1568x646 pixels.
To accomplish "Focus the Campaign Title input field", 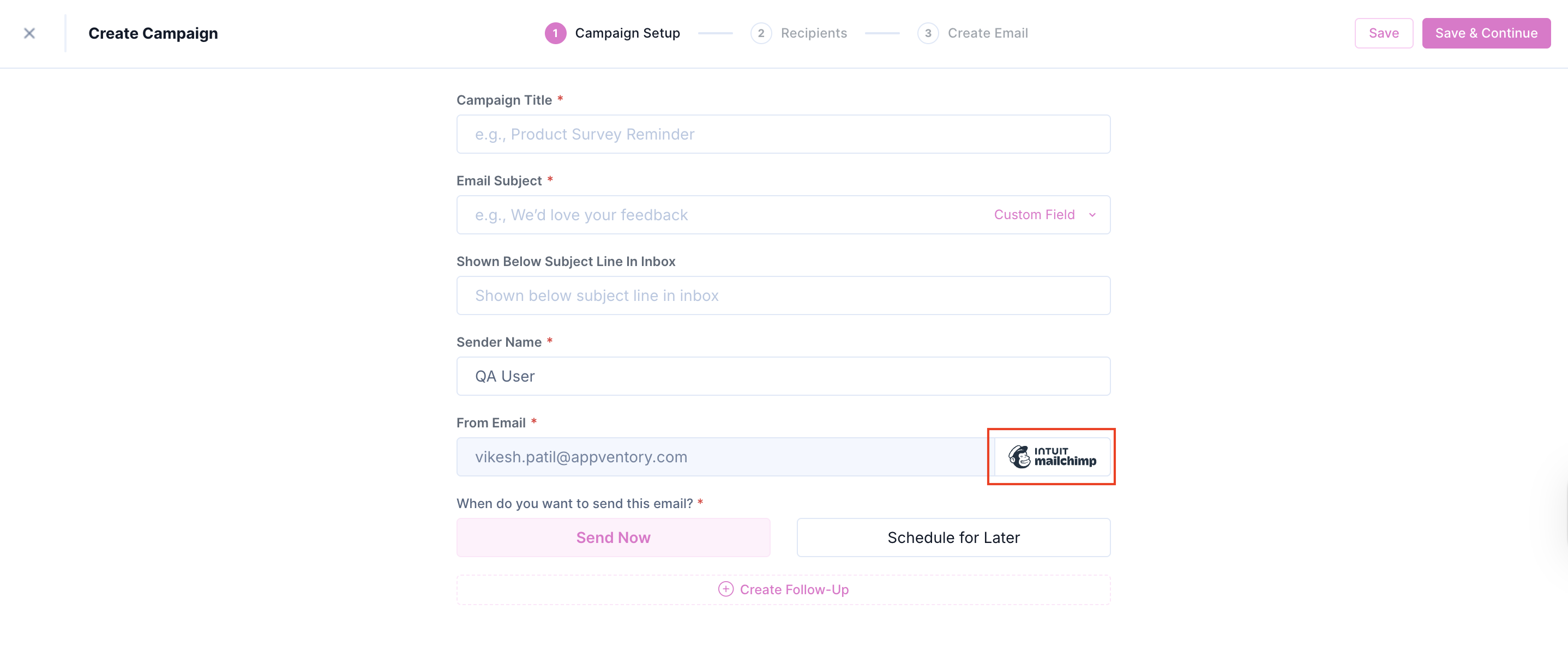I will coord(783,135).
